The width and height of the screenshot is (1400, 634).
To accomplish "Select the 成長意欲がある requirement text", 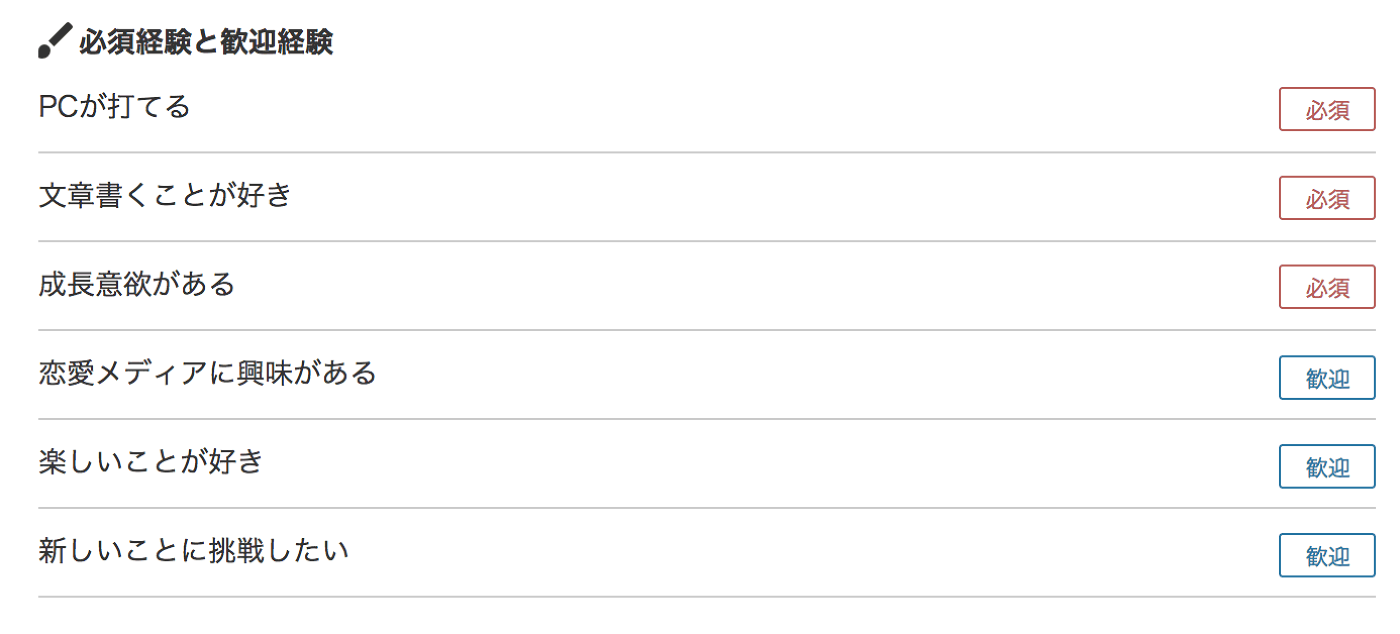I will tap(137, 284).
